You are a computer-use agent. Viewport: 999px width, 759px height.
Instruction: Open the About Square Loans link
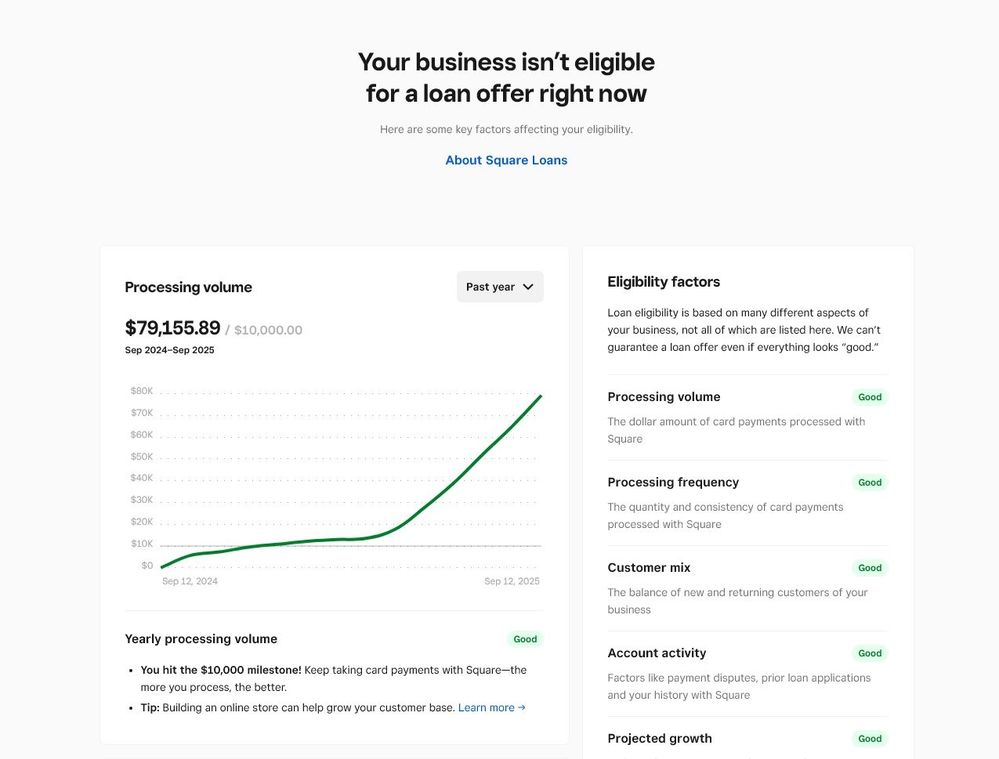506,160
